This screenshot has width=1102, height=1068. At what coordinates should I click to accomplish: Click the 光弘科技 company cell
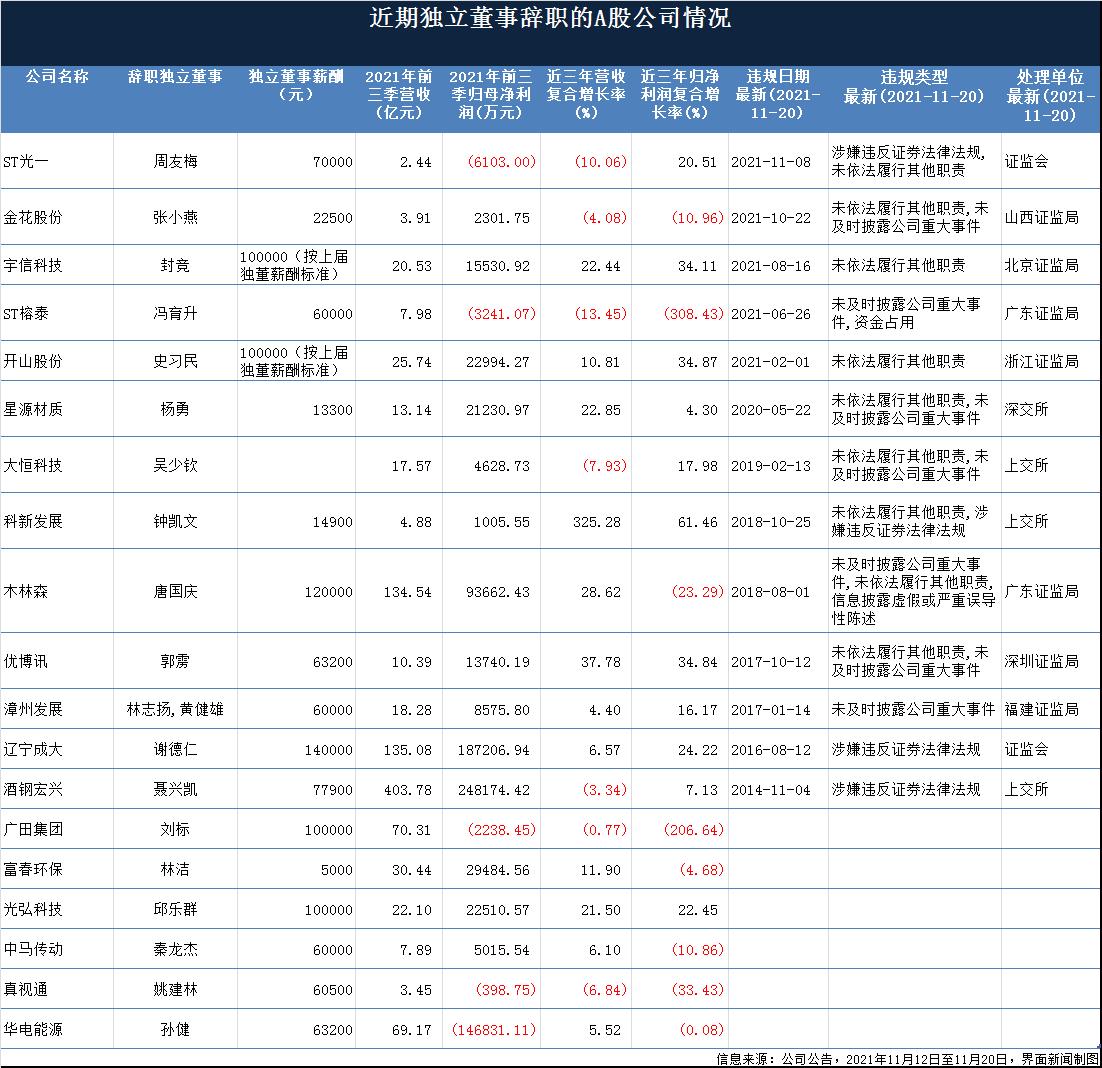33,909
